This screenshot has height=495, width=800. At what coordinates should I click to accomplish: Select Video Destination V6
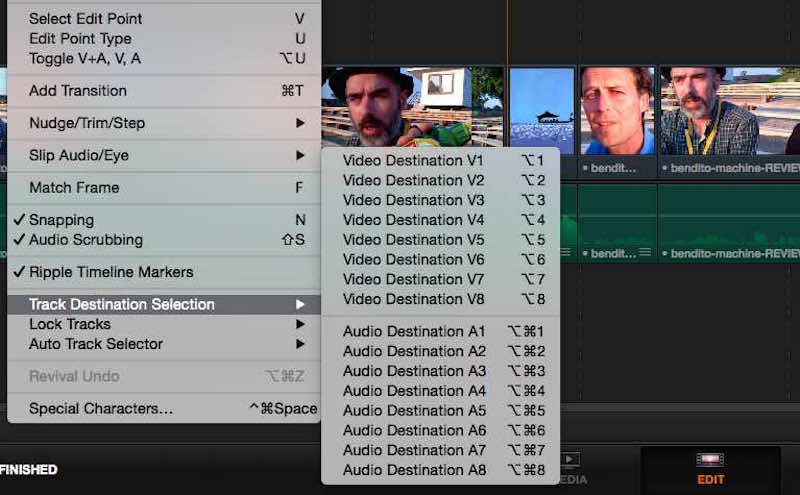point(441,259)
